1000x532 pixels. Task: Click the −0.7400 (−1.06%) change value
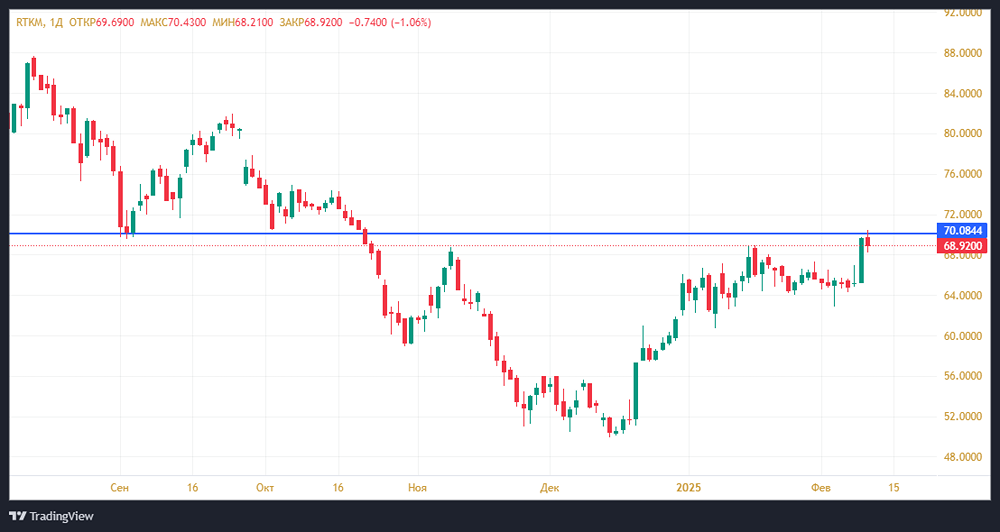tap(390, 22)
